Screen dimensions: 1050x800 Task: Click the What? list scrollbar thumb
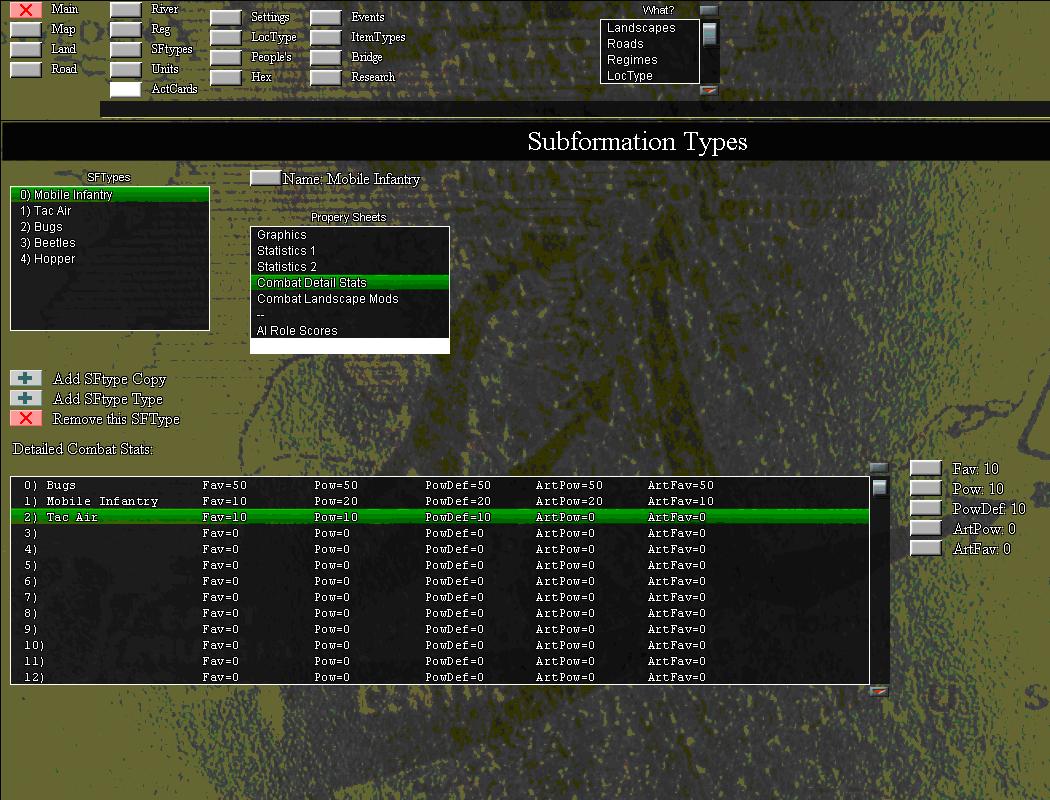[709, 33]
